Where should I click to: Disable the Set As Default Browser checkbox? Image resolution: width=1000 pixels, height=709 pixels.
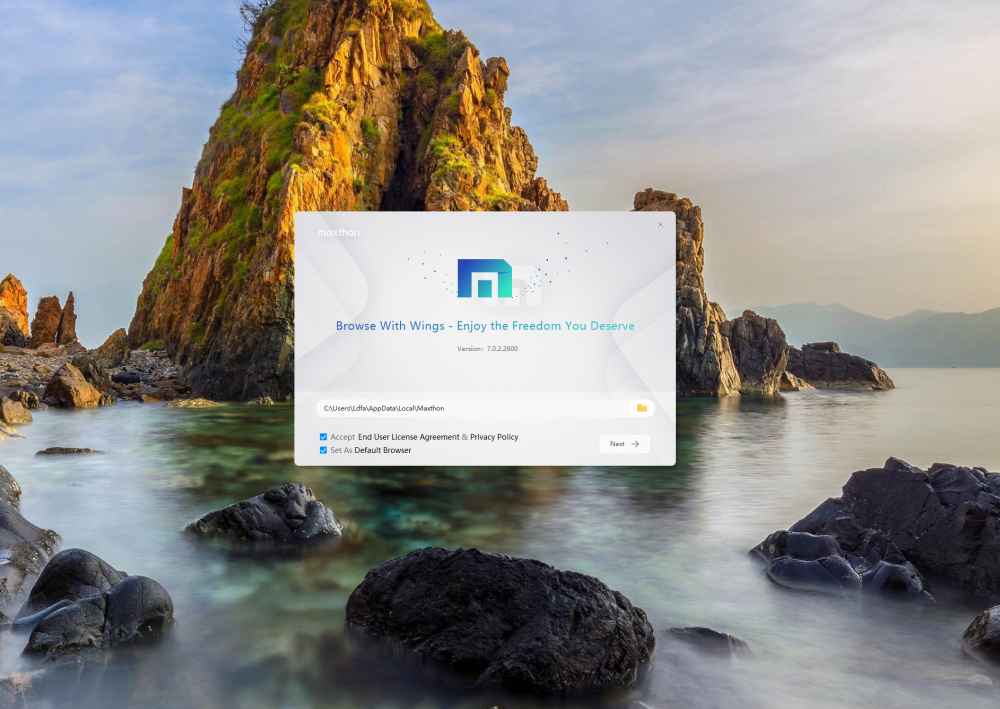(323, 450)
